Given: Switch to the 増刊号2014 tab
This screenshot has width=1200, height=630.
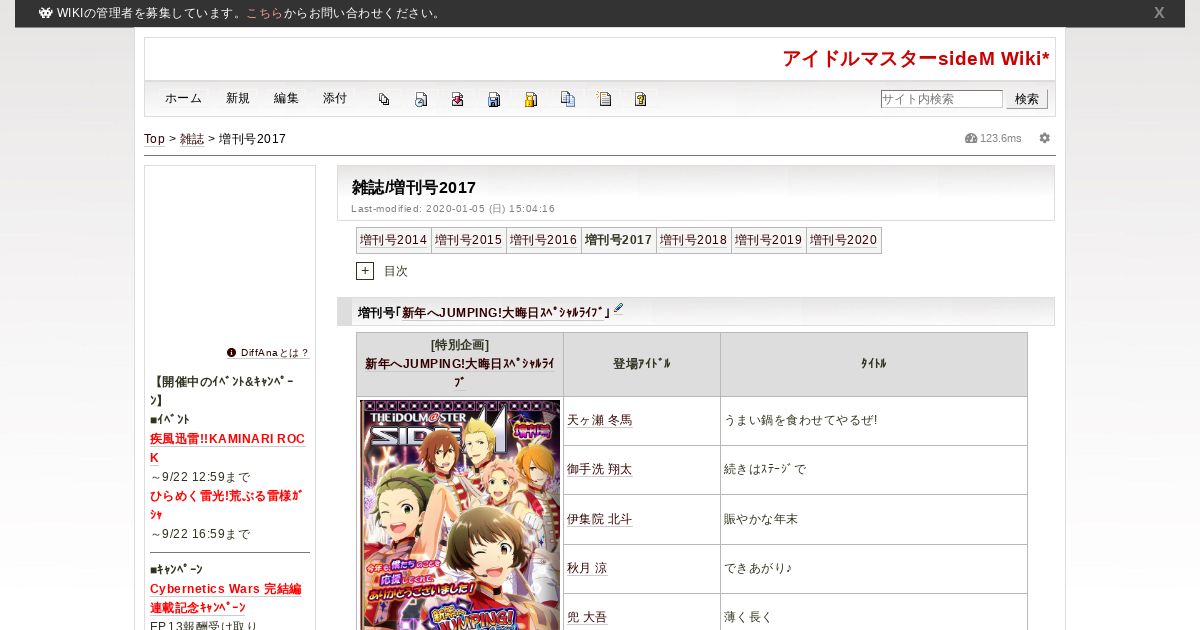Looking at the screenshot, I should tap(394, 240).
